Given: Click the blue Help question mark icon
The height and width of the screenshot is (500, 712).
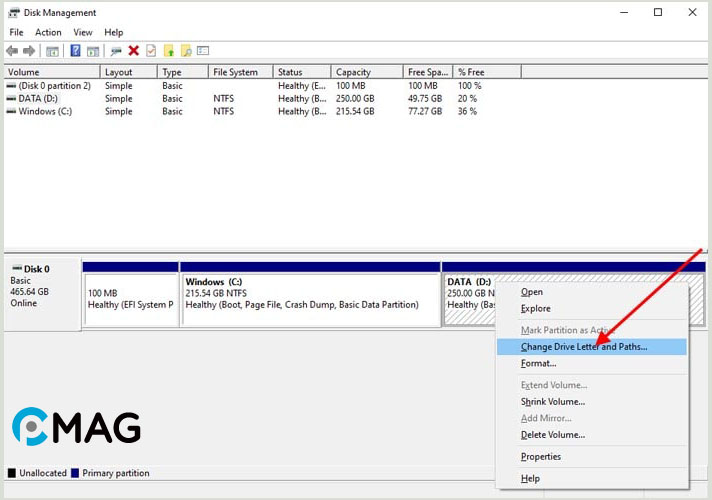Looking at the screenshot, I should click(75, 51).
